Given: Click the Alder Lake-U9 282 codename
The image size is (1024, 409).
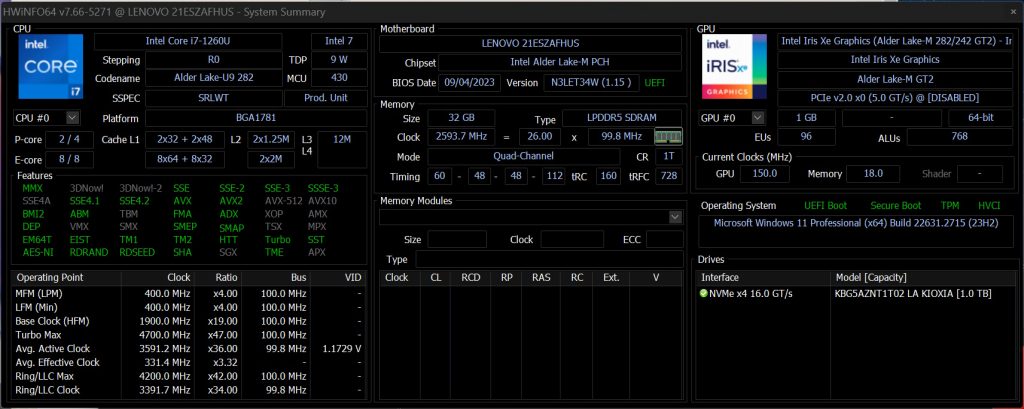Looking at the screenshot, I should click(214, 78).
